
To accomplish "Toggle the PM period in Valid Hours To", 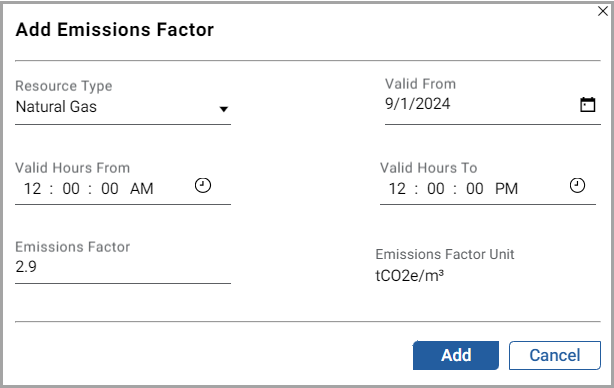I will point(506,189).
